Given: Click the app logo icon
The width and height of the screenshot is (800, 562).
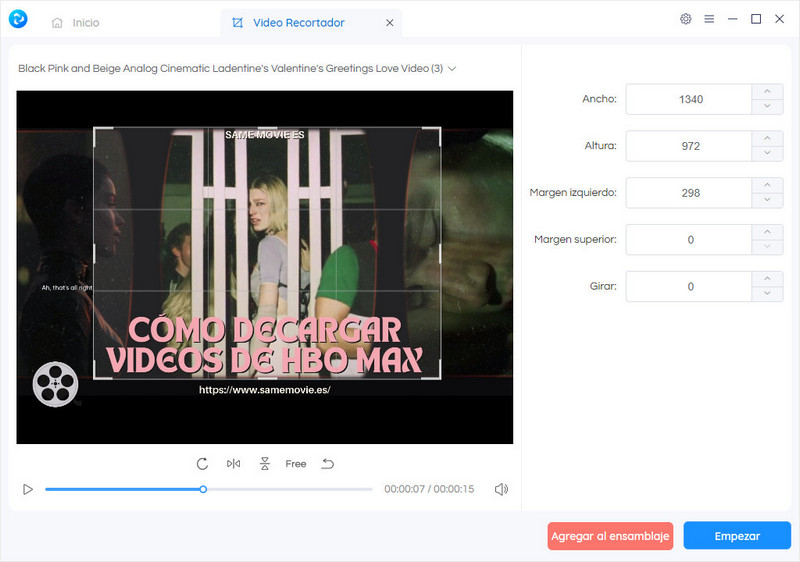Looking at the screenshot, I should pyautogui.click(x=18, y=19).
